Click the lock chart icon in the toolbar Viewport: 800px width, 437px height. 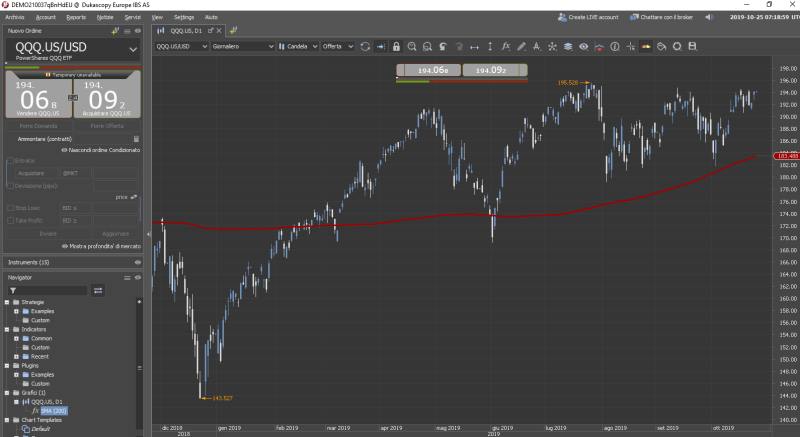(x=396, y=46)
